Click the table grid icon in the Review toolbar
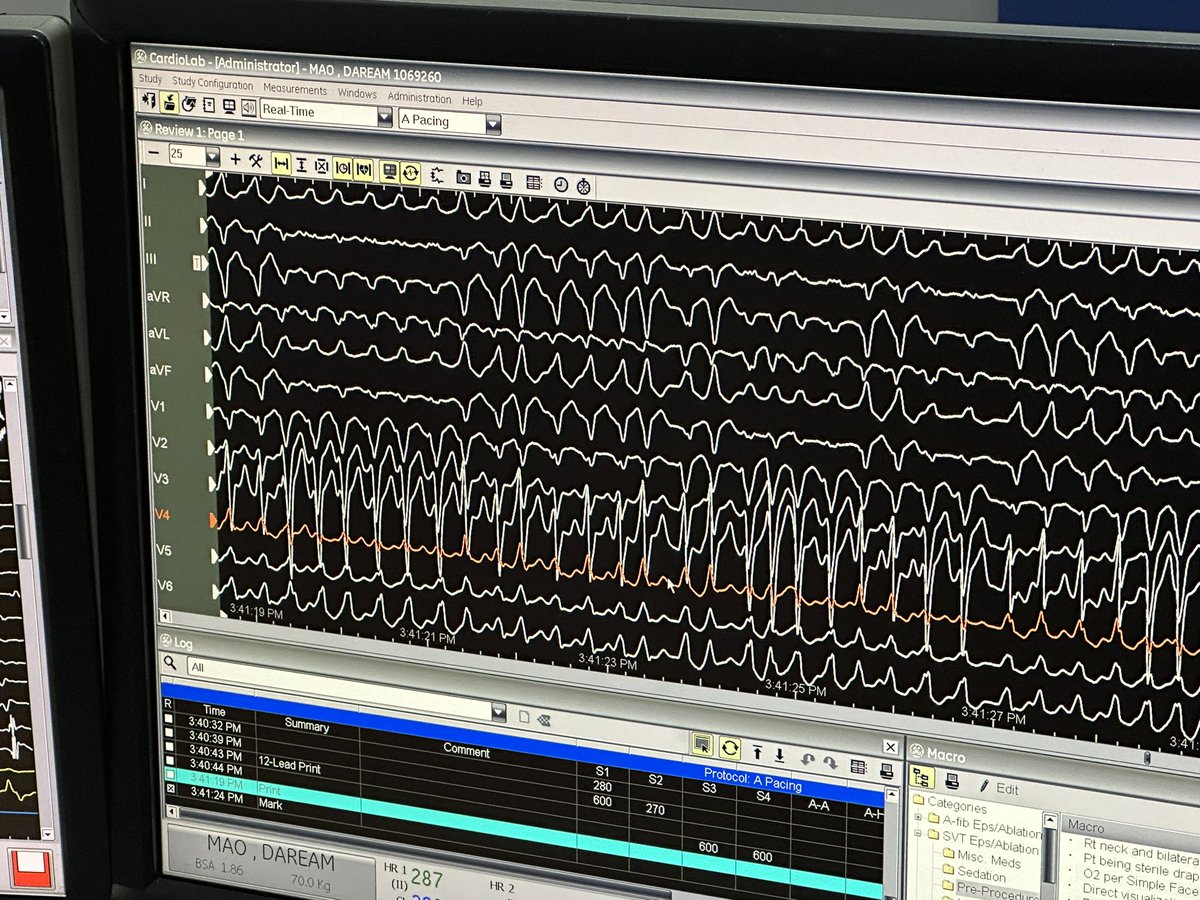Viewport: 1200px width, 900px height. coord(533,182)
